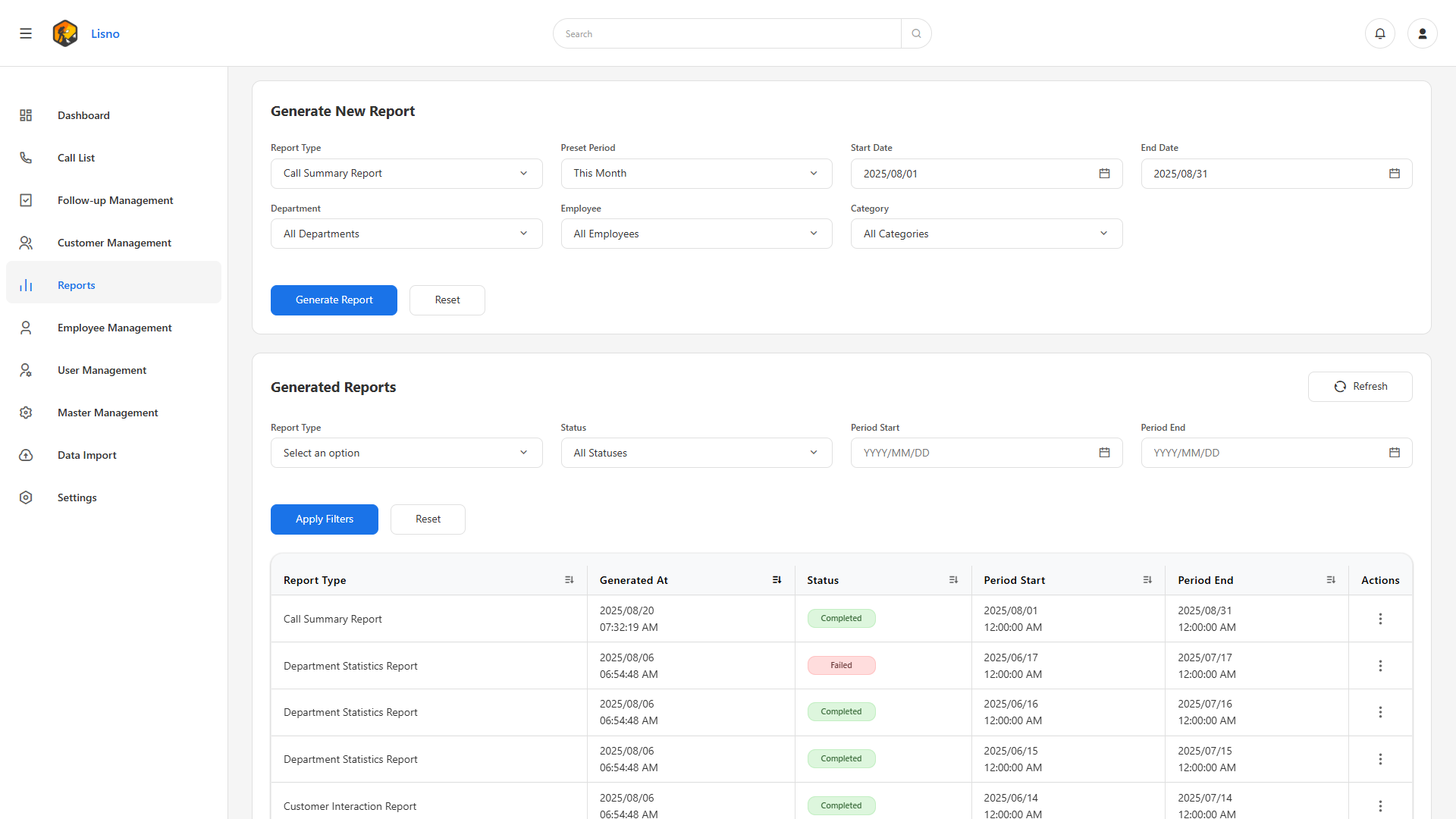Expand the Preset Period dropdown

pos(696,174)
